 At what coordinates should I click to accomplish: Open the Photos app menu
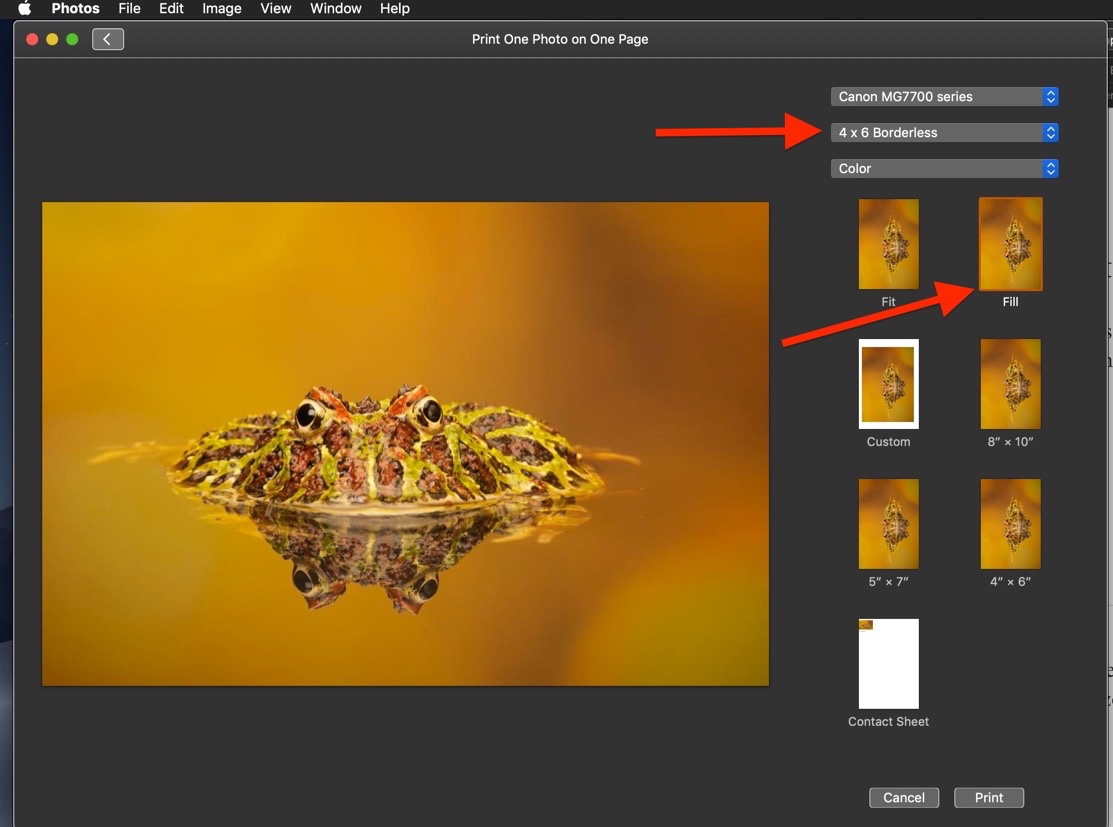click(x=75, y=9)
